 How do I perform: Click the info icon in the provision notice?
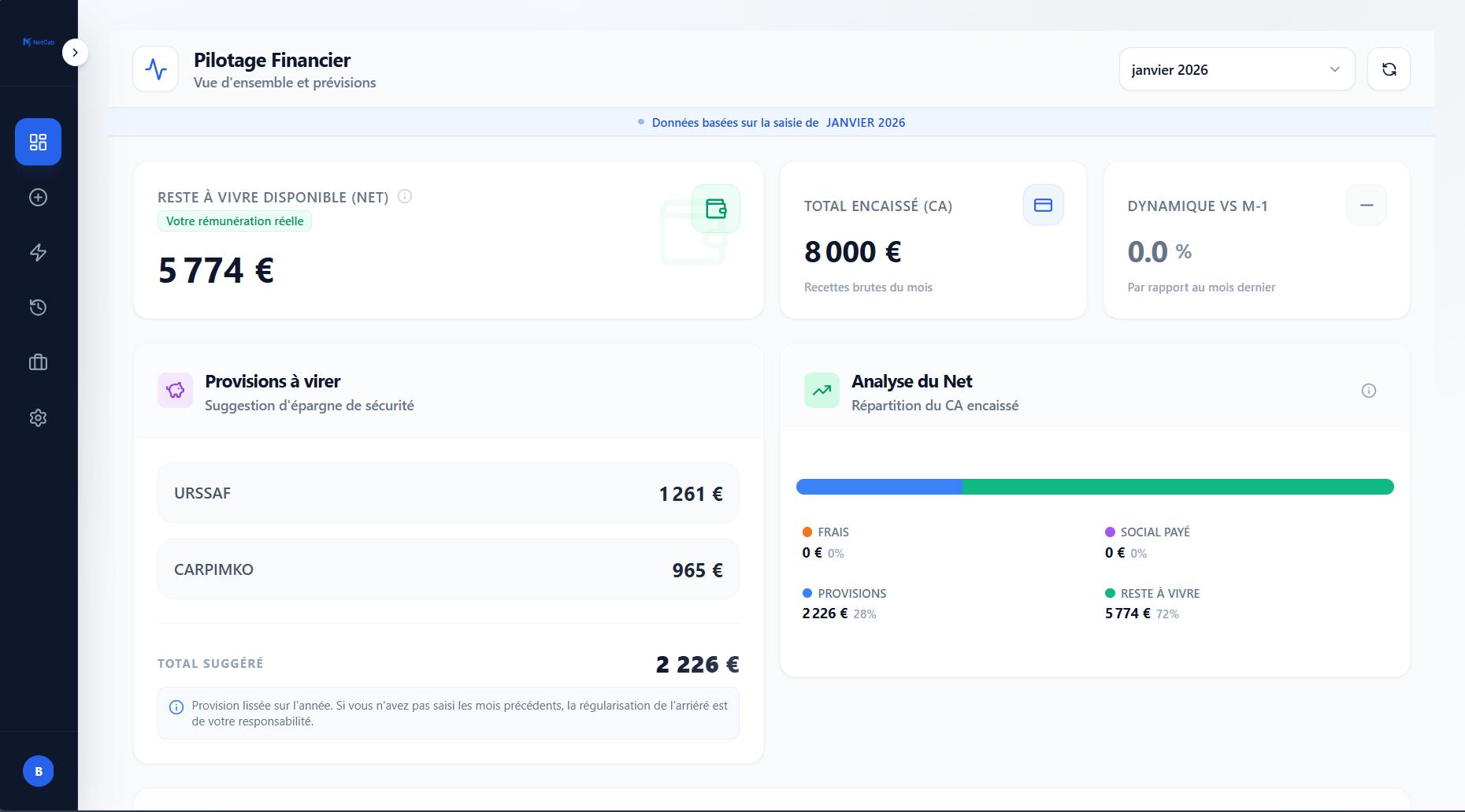tap(176, 706)
